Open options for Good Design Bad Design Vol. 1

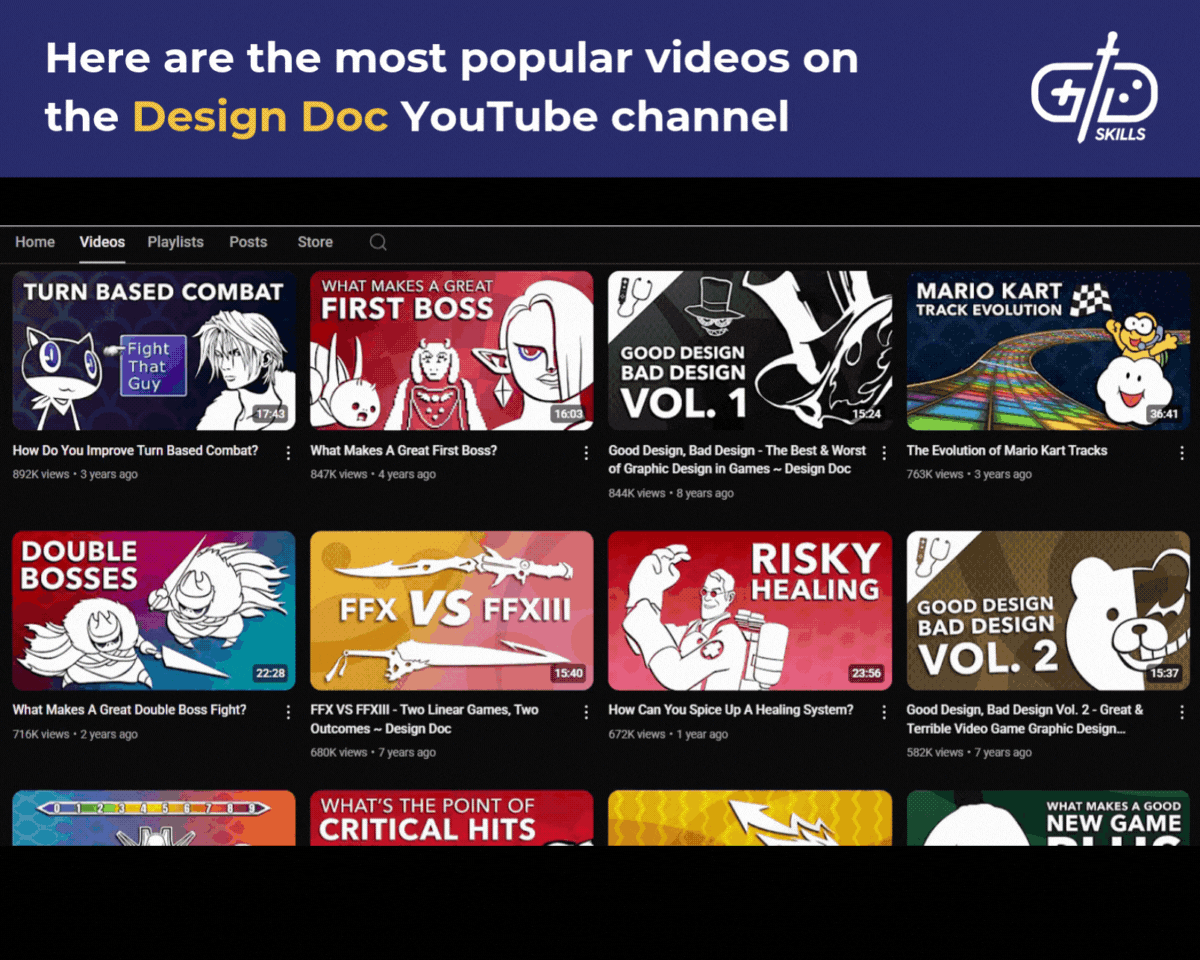coord(884,453)
